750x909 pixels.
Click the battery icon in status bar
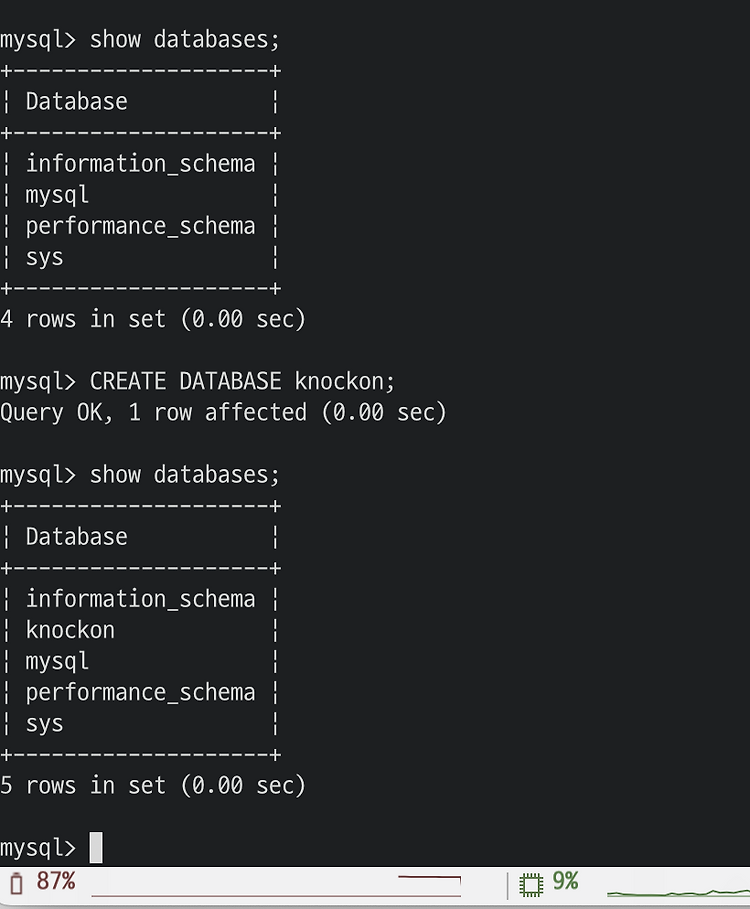[17, 883]
